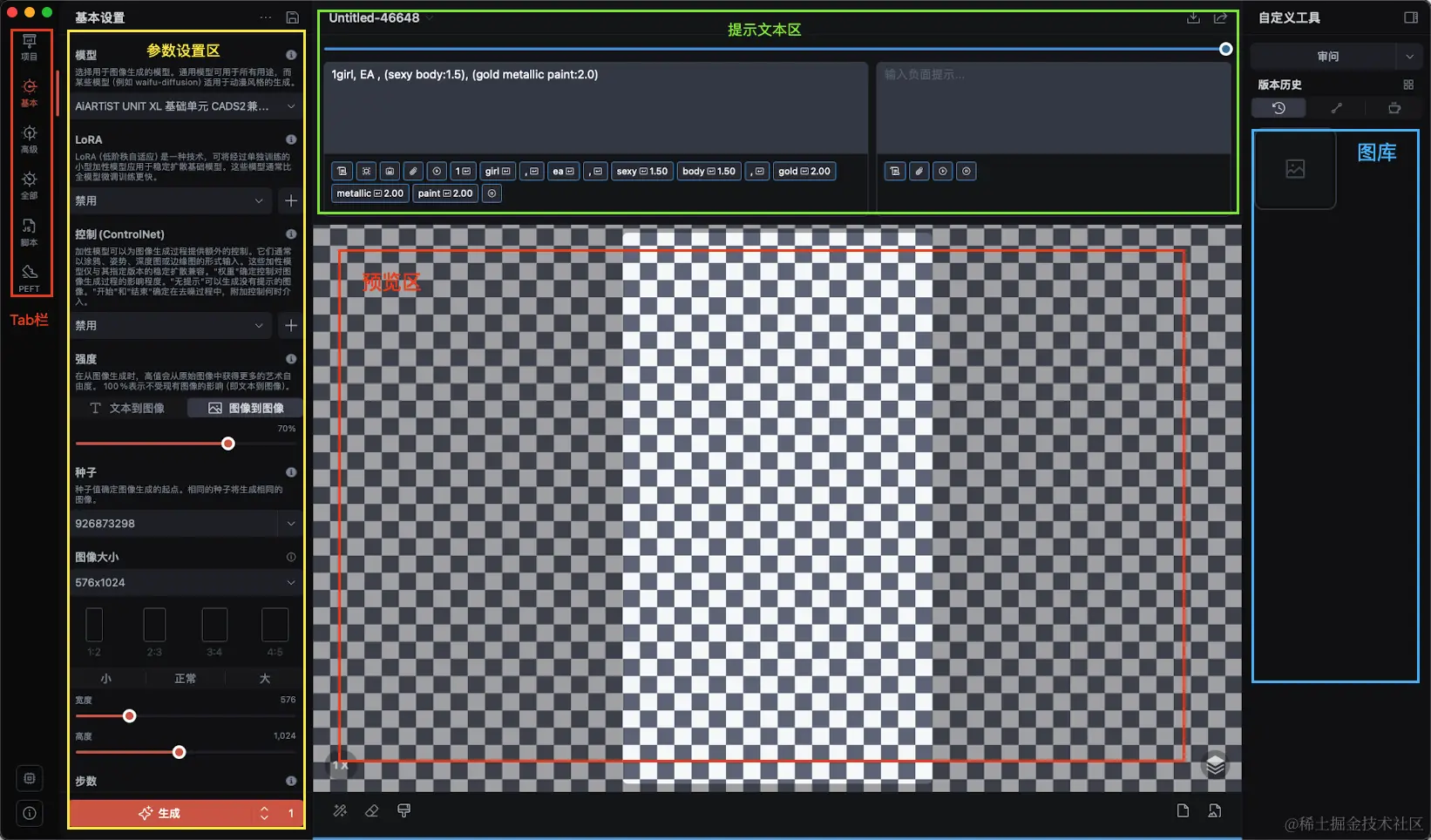The image size is (1431, 840).
Task: Click the save-configuration floppy disk icon
Action: click(x=293, y=17)
